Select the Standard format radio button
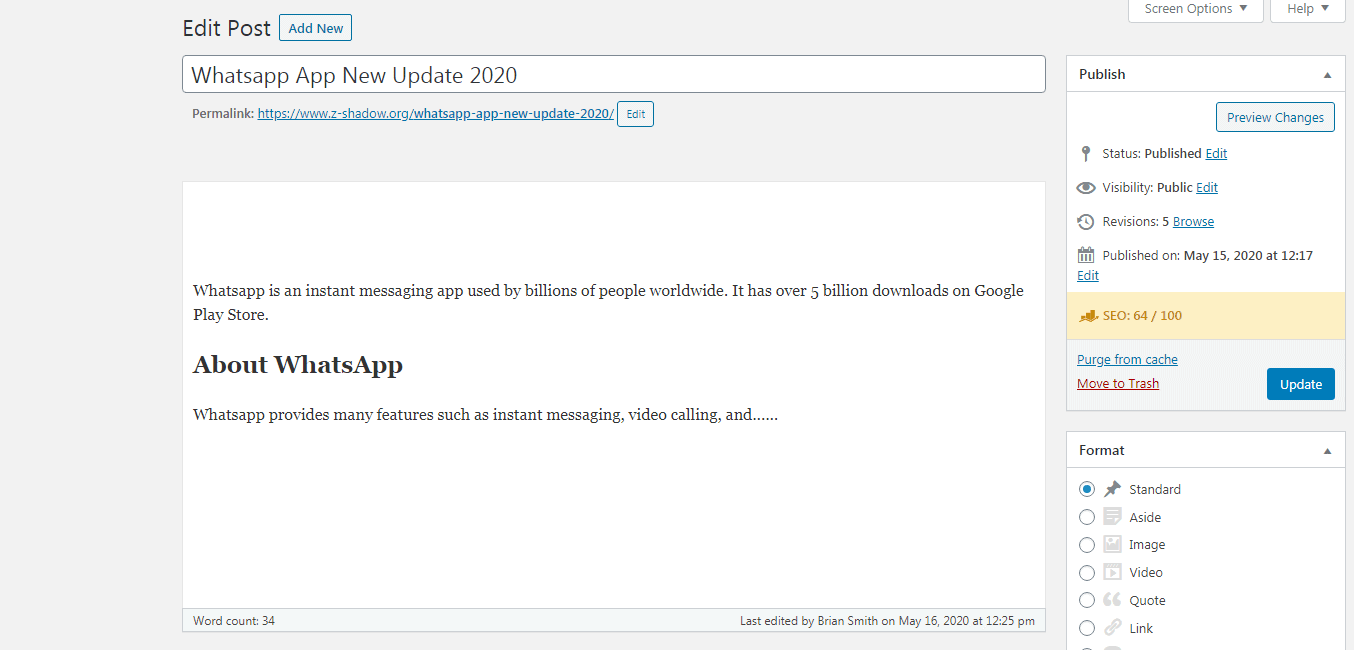The height and width of the screenshot is (650, 1354). 1087,489
